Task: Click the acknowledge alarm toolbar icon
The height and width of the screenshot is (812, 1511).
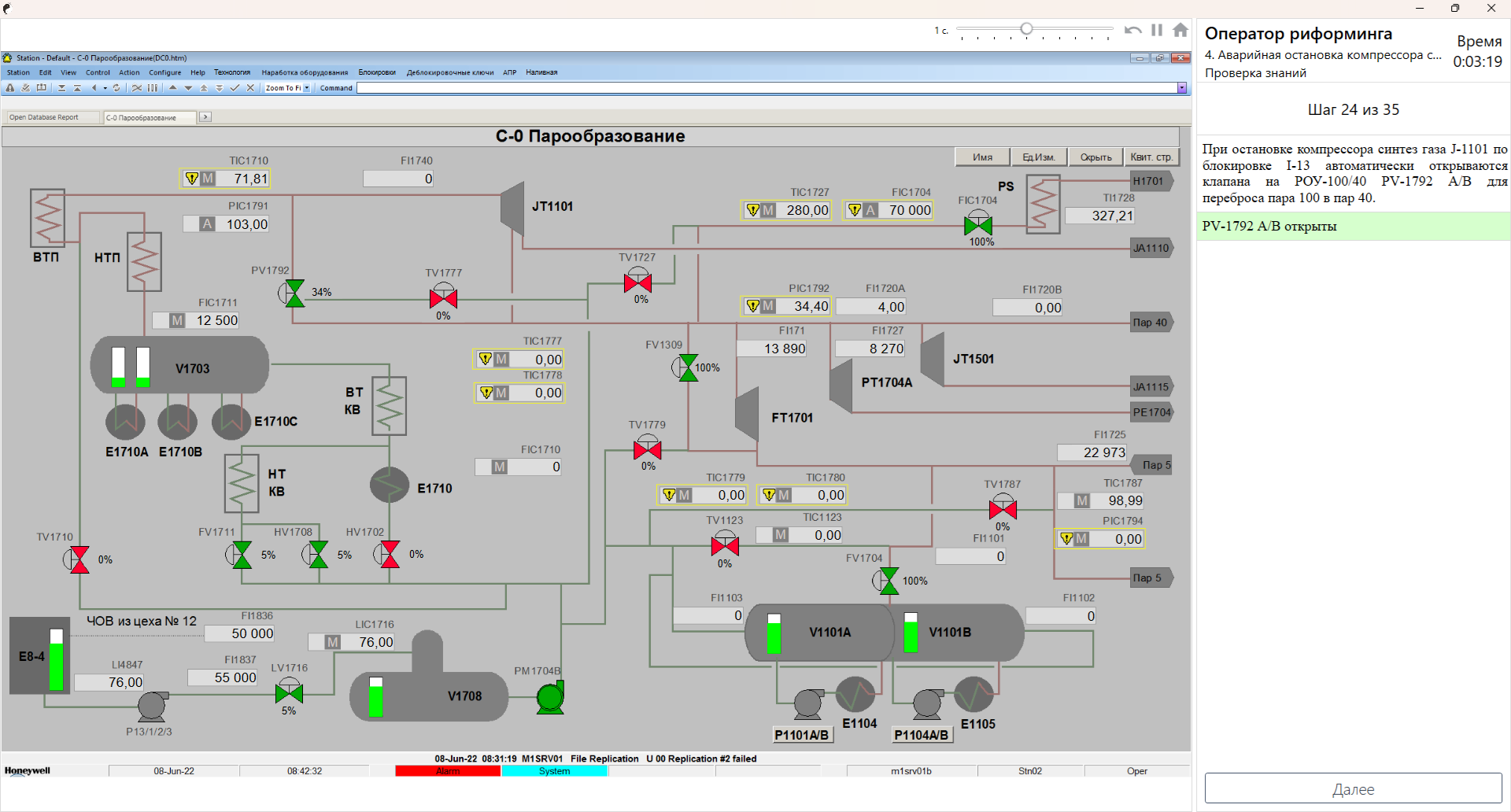Action: tap(25, 88)
